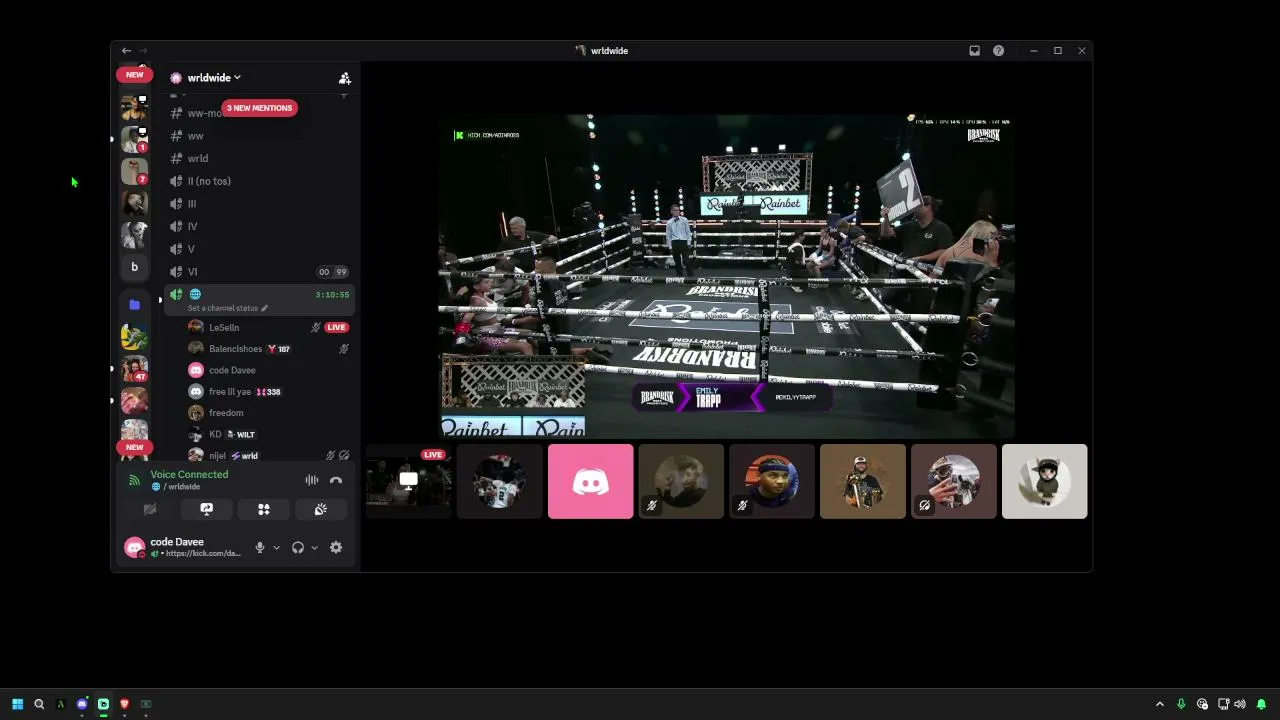The image size is (1280, 720).
Task: Click Voice Connected status text
Action: tap(189, 475)
